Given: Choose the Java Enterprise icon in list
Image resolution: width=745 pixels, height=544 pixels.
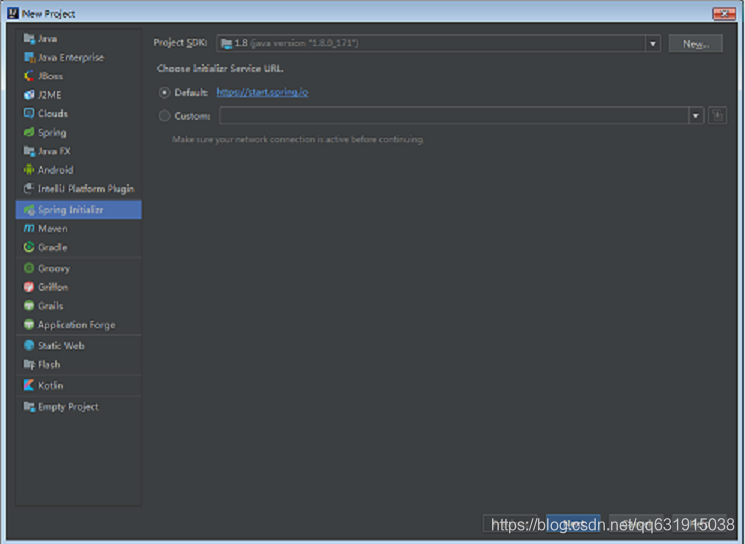Looking at the screenshot, I should pos(29,57).
